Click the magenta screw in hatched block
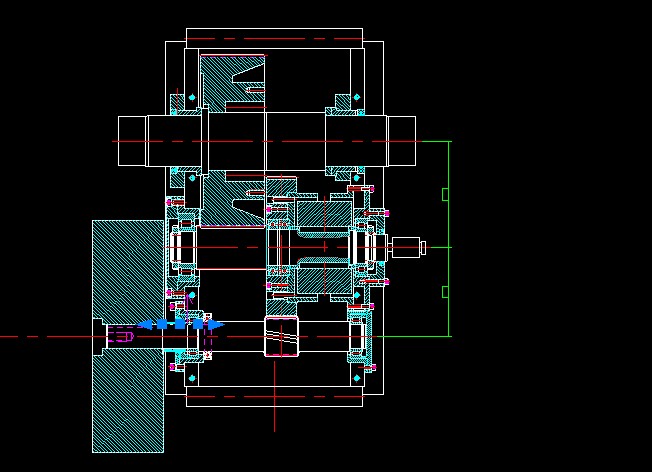The image size is (652, 472). point(121,337)
